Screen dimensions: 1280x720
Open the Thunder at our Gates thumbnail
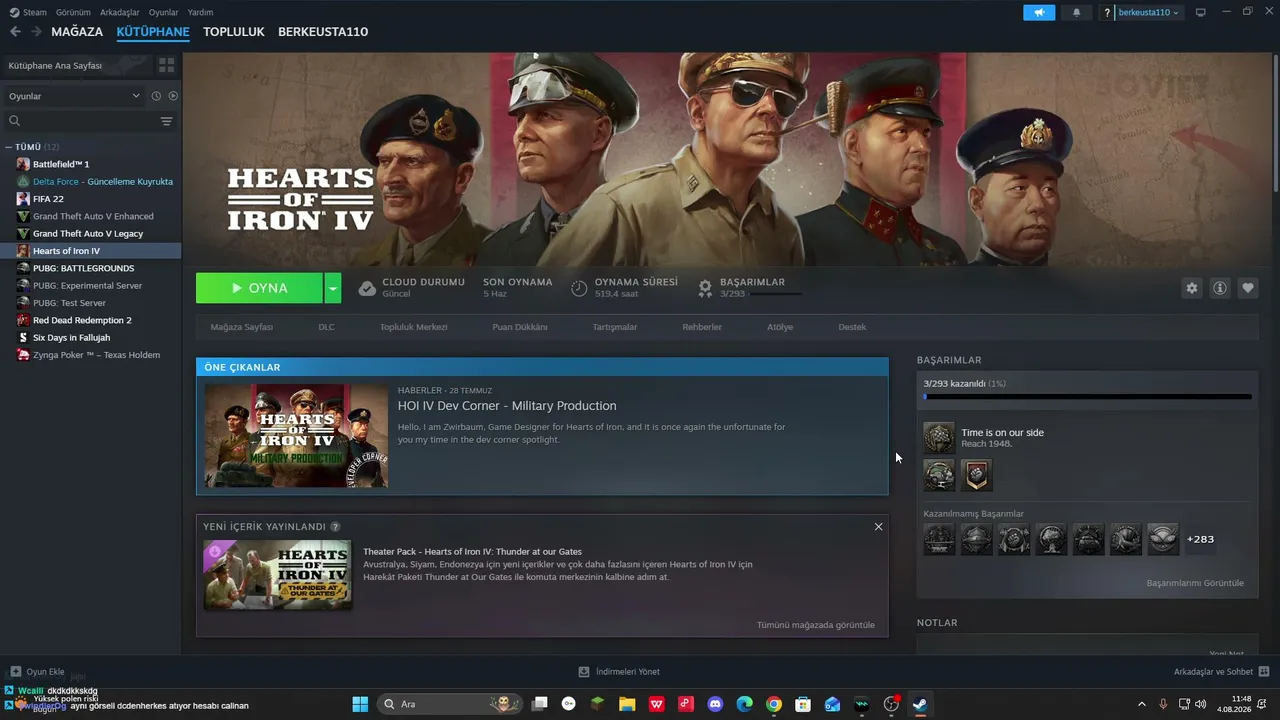(278, 575)
